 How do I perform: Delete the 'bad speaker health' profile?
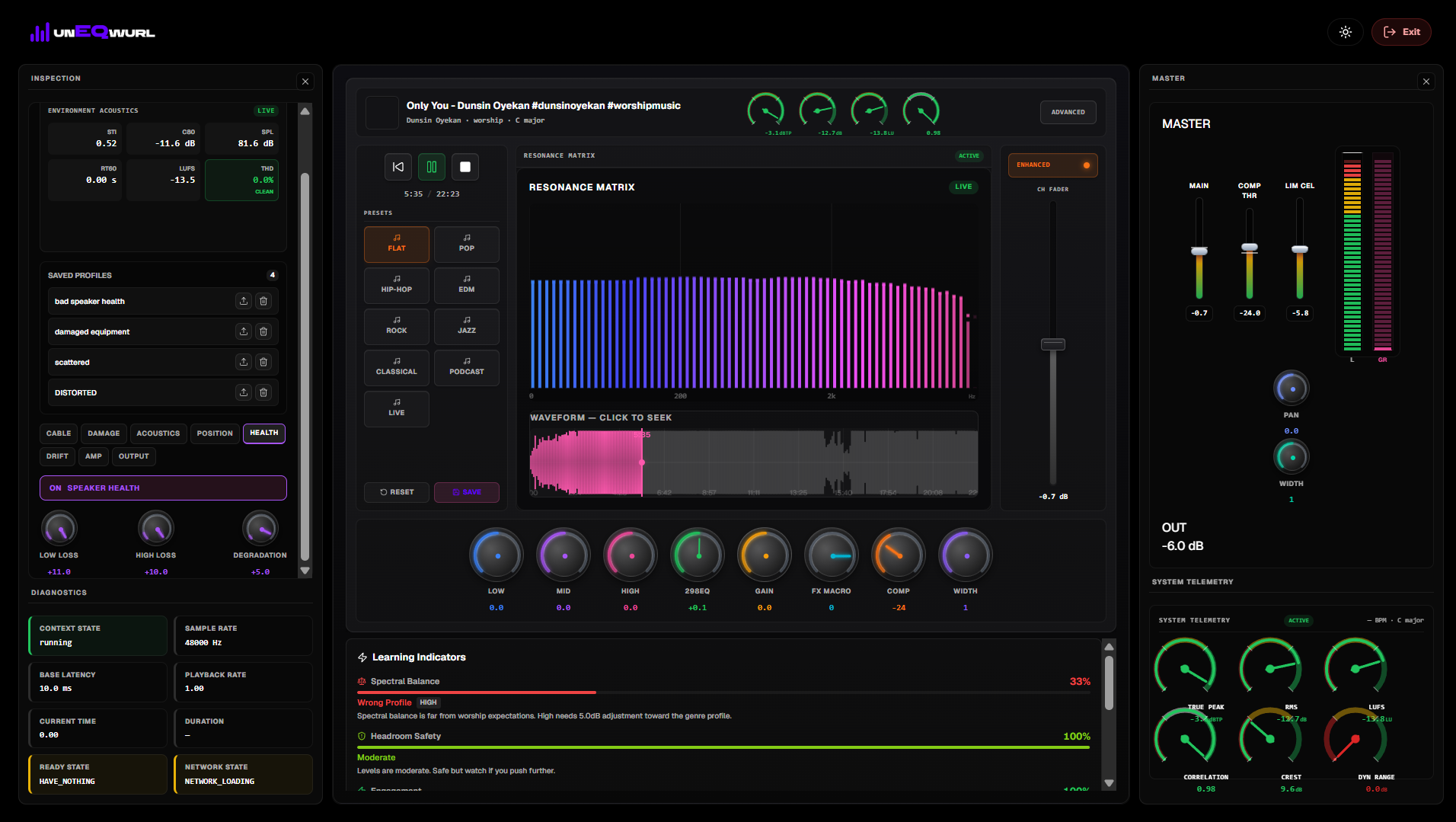263,301
